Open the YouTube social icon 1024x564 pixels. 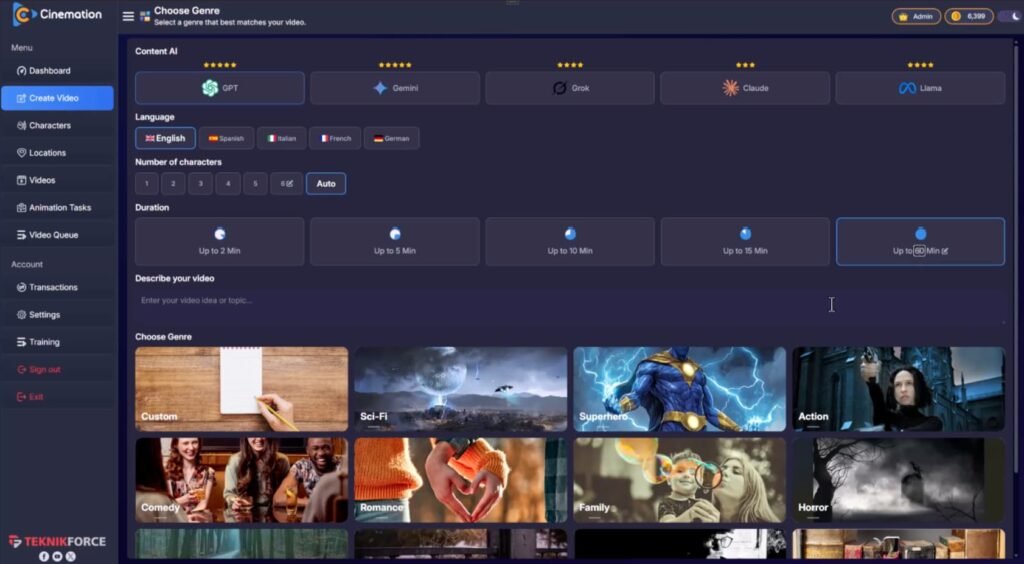pos(57,557)
